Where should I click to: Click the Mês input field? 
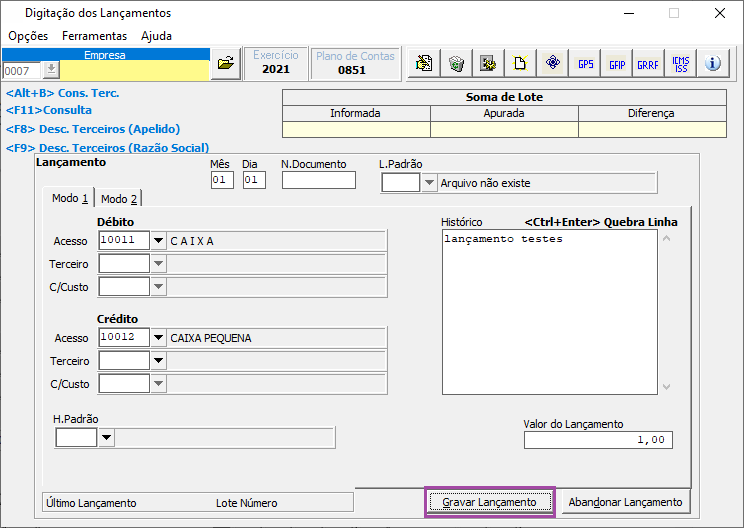coord(222,180)
